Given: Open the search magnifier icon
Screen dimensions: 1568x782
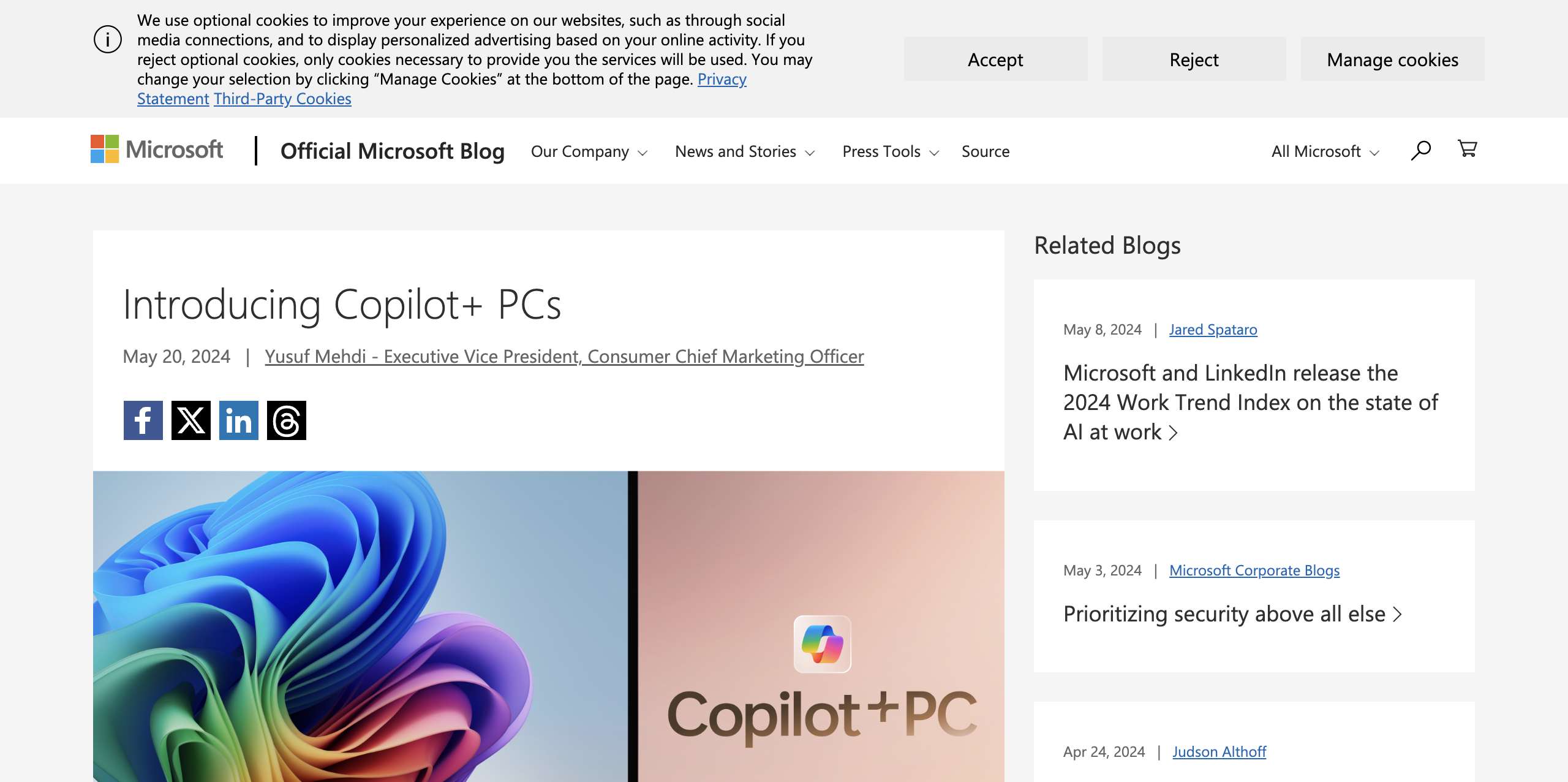Looking at the screenshot, I should click(1420, 151).
